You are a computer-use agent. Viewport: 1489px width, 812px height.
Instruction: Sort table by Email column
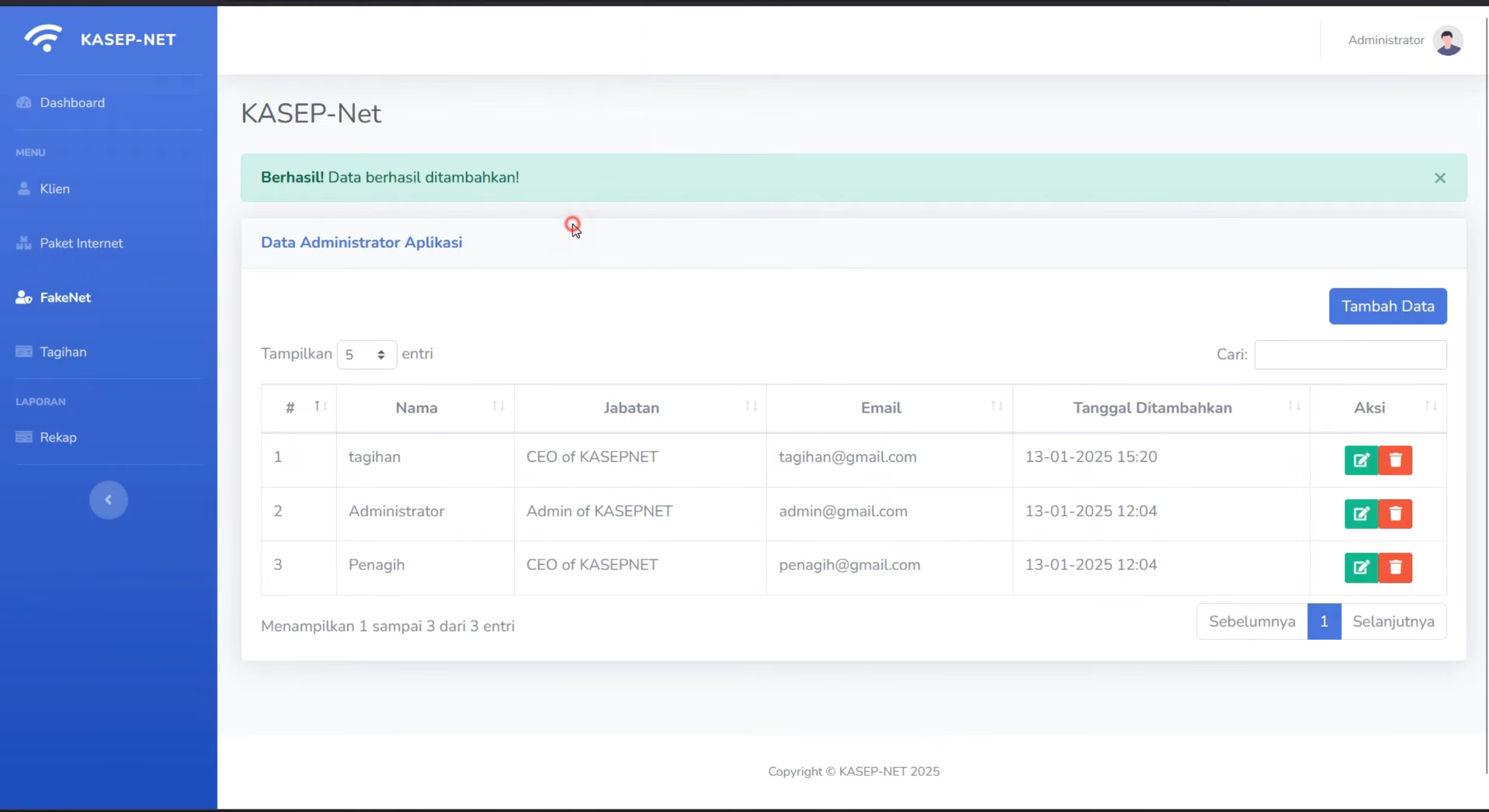tap(890, 408)
